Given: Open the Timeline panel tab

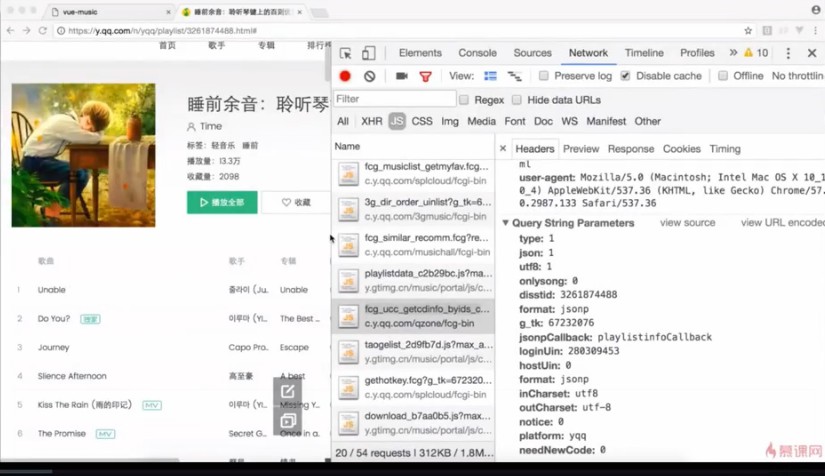Looking at the screenshot, I should coord(644,53).
